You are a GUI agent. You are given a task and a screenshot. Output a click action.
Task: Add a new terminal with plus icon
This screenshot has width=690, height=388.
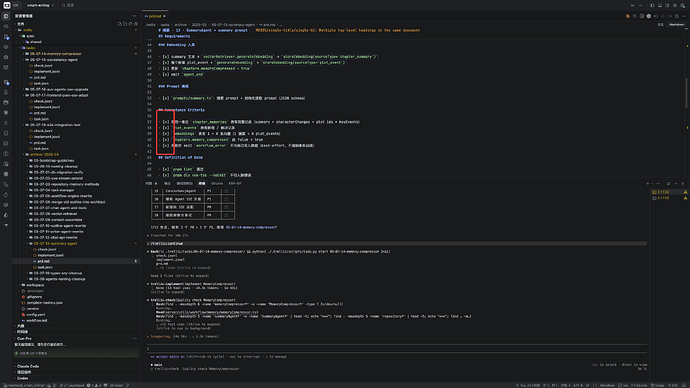coord(648,183)
